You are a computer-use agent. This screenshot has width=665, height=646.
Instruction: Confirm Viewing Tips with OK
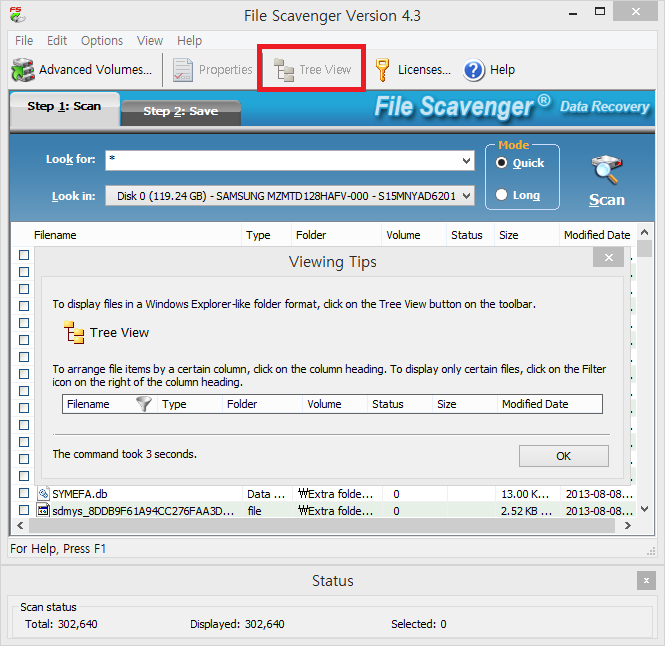point(564,456)
